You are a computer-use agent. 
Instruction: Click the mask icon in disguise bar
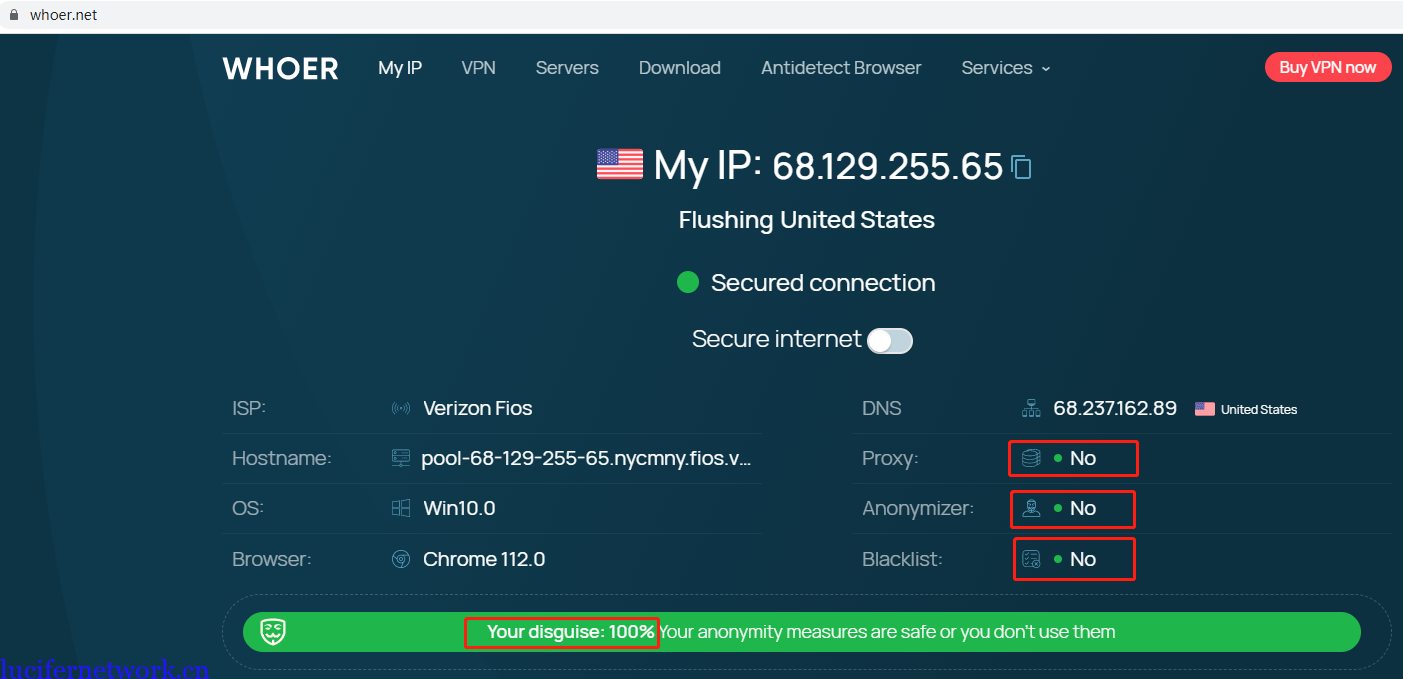[x=273, y=632]
